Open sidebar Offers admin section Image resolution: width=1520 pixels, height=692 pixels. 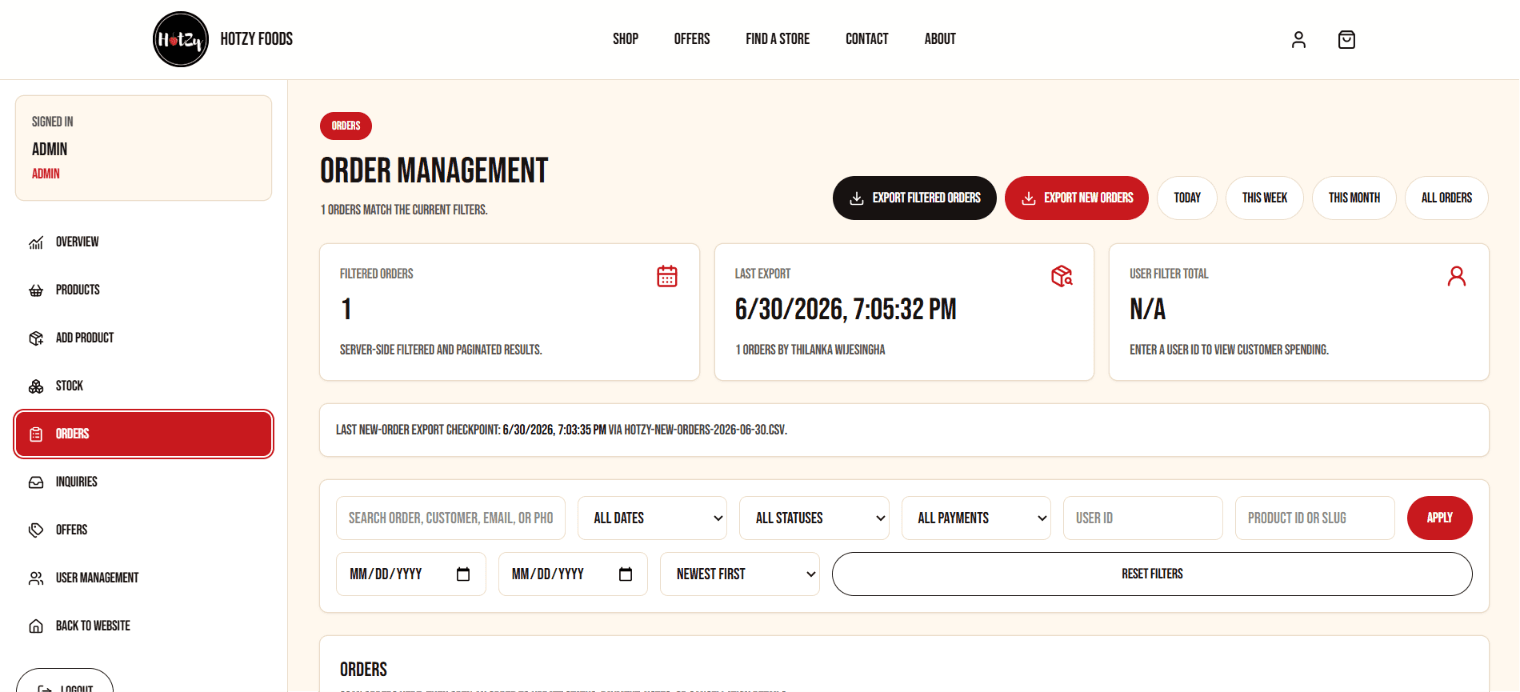pyautogui.click(x=143, y=530)
